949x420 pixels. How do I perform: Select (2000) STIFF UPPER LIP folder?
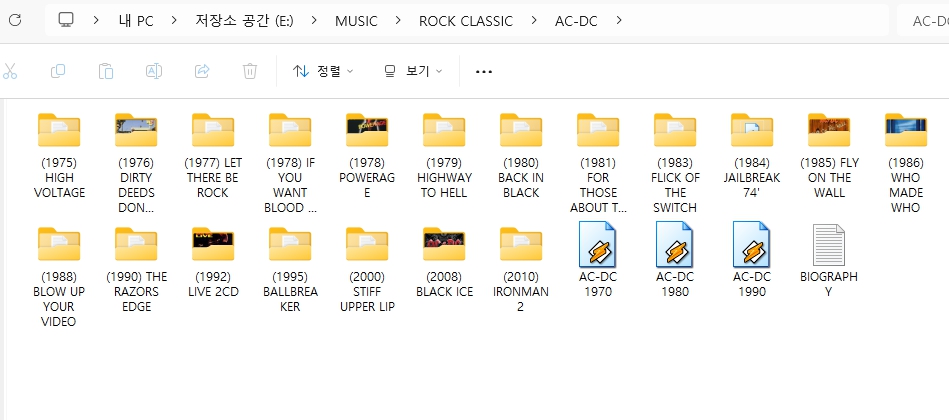pyautogui.click(x=367, y=243)
